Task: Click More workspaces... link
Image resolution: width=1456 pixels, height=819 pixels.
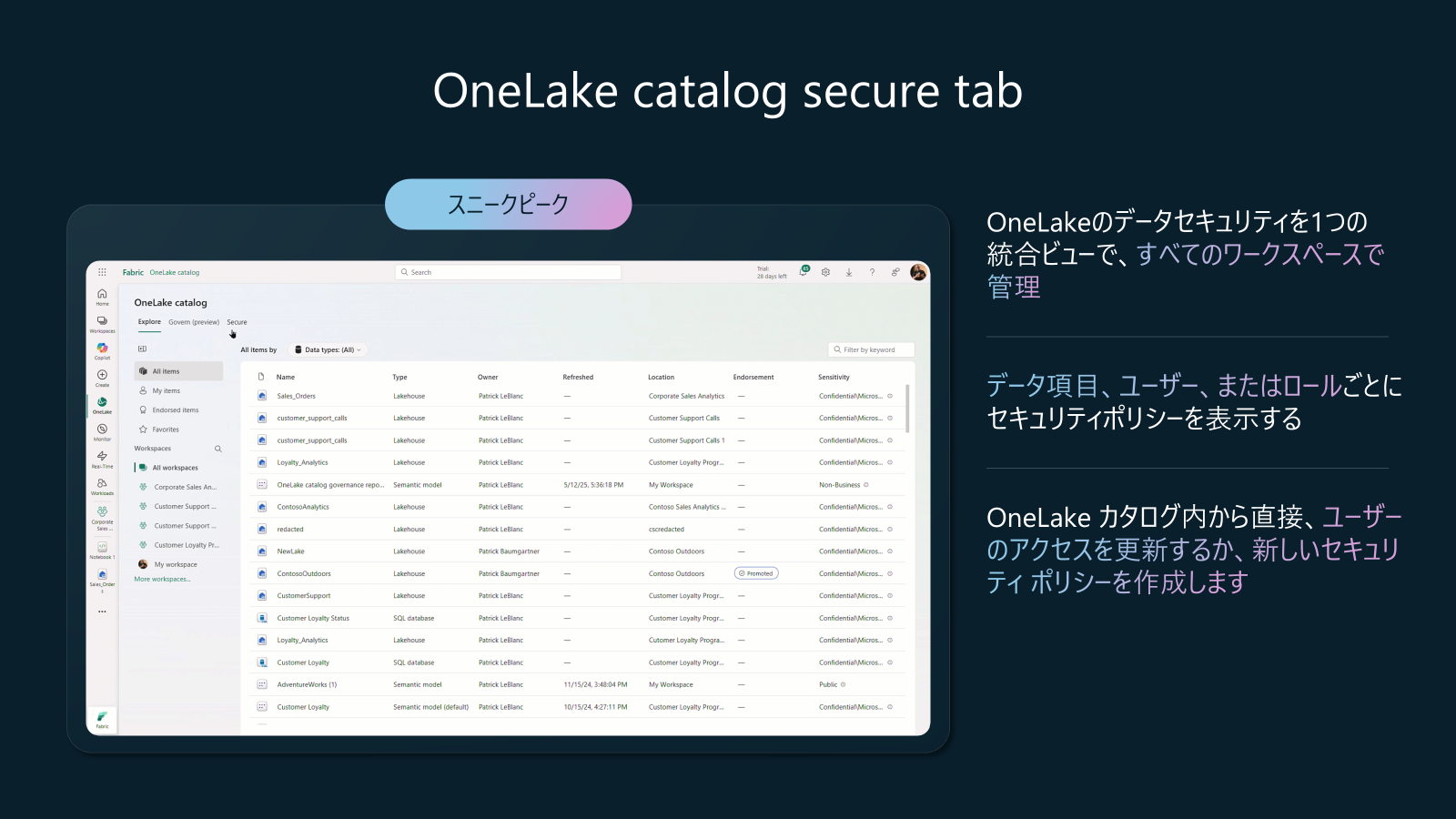Action: coord(163,580)
